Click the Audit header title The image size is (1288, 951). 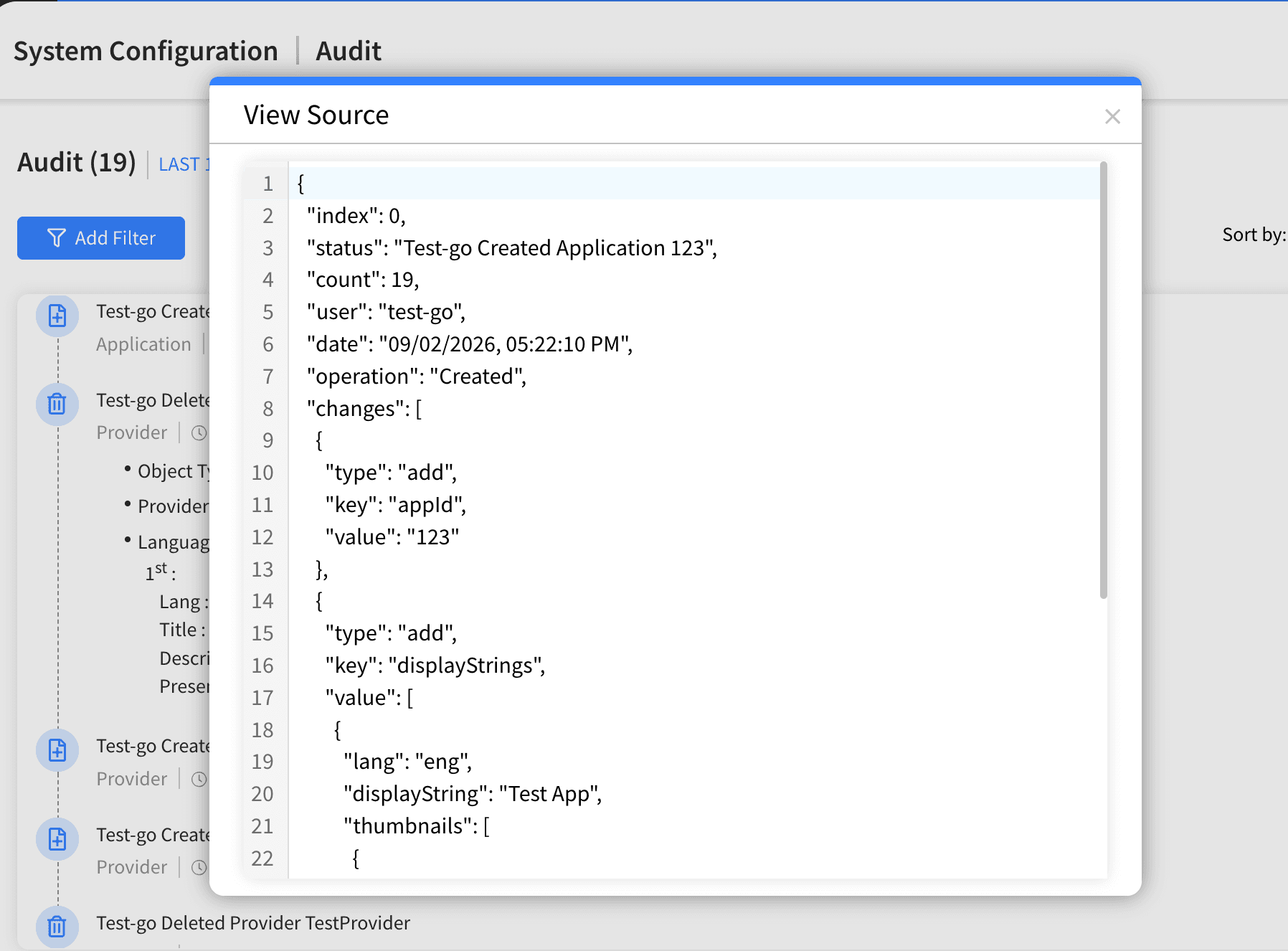click(x=349, y=51)
